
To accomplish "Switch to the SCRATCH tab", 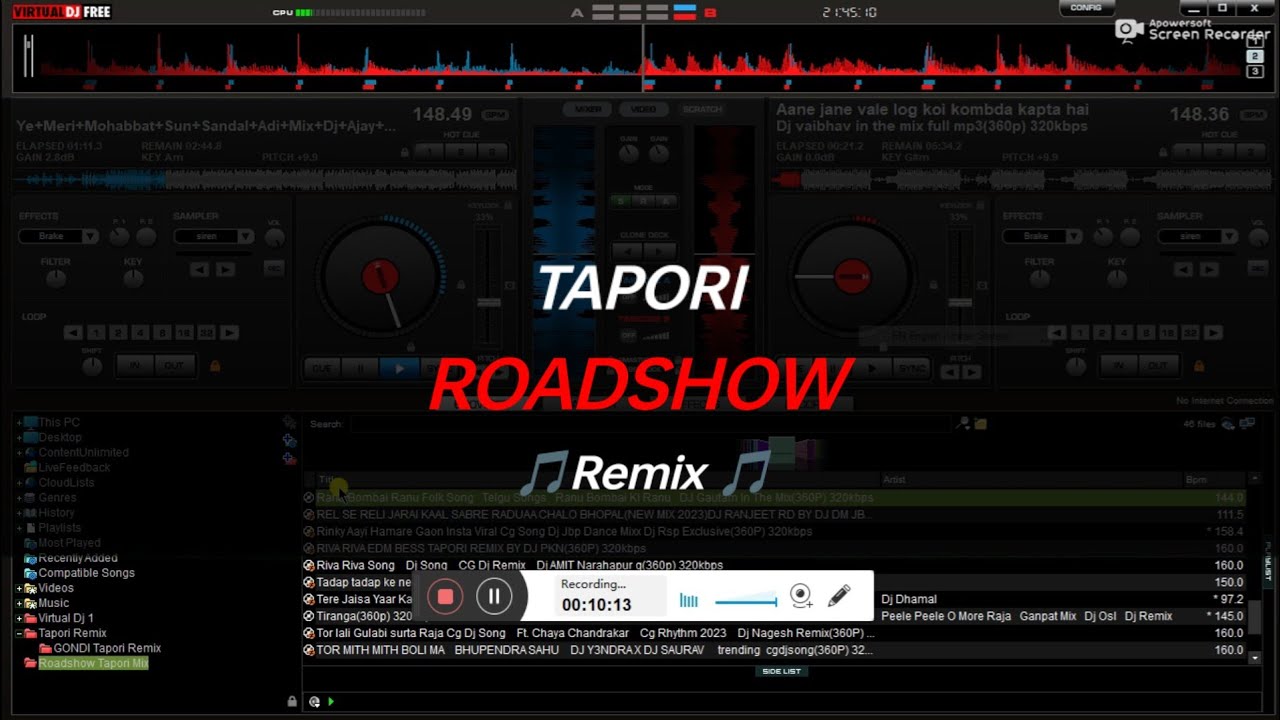I will point(702,109).
